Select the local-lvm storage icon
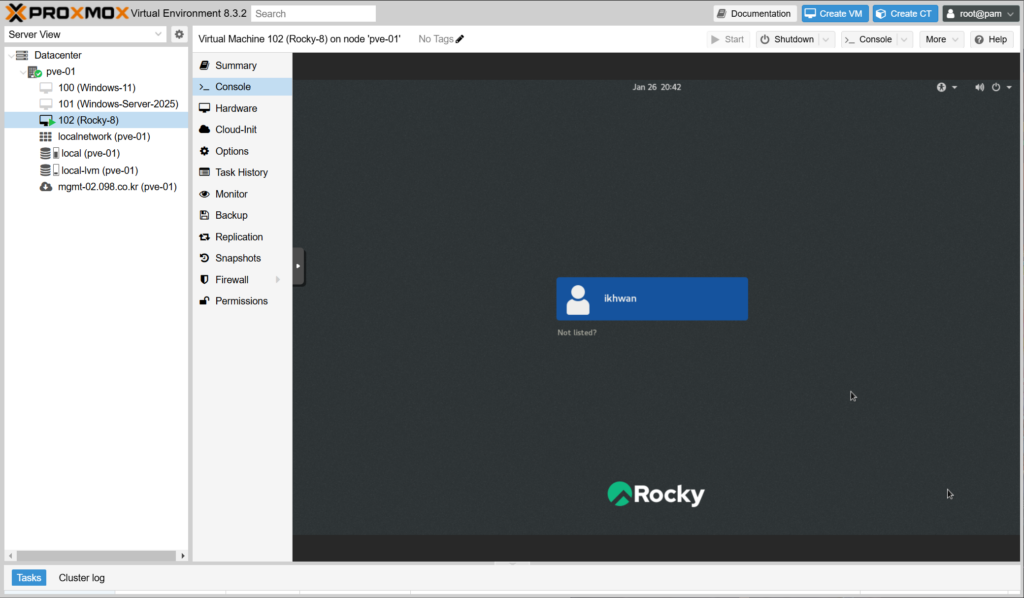 [x=47, y=170]
